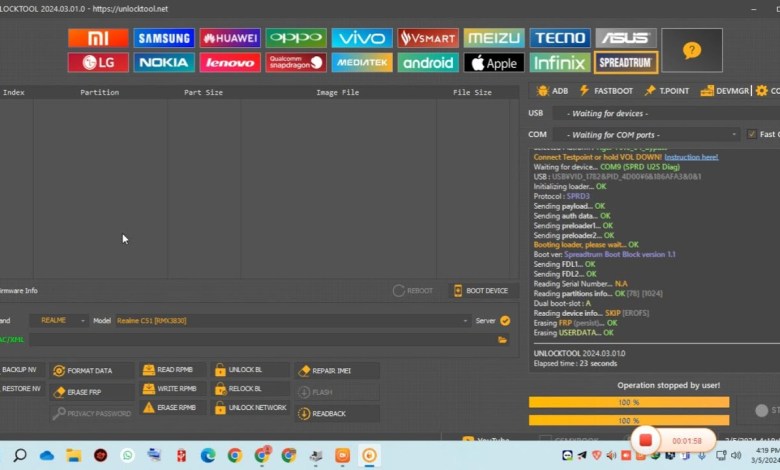Open the MediaTek chipset module
The width and height of the screenshot is (780, 470).
tap(362, 63)
